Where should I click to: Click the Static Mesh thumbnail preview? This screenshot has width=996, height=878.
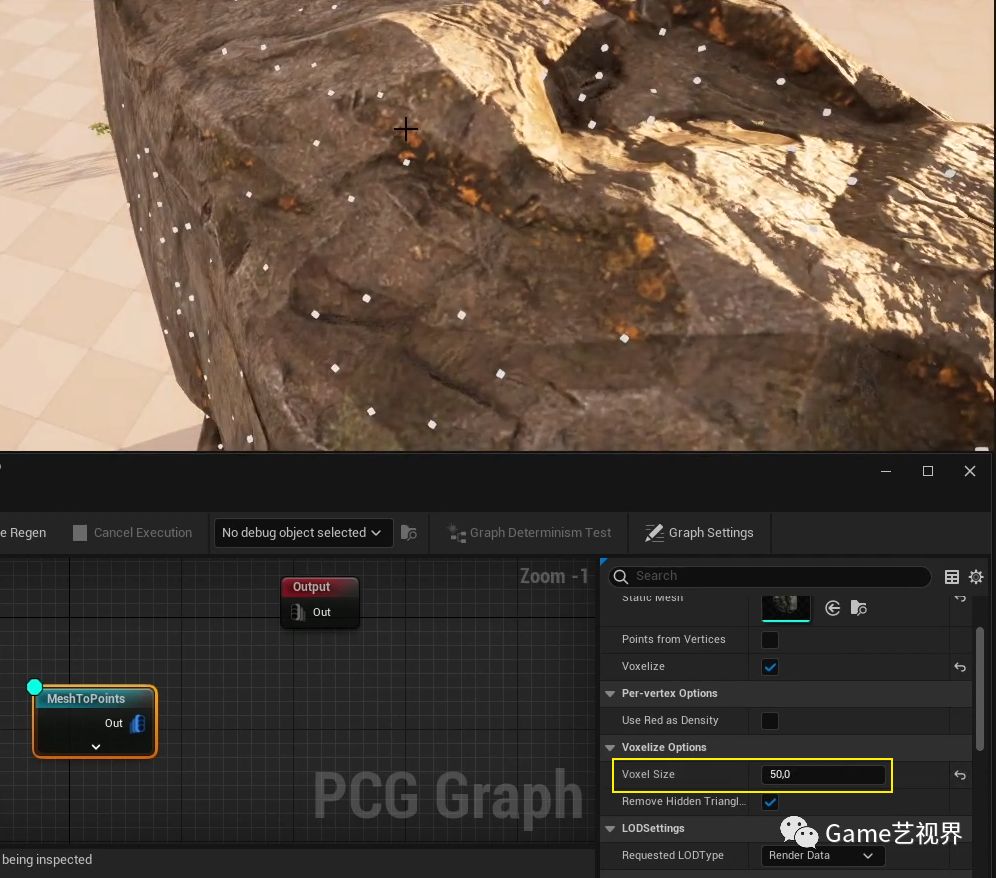tap(786, 606)
